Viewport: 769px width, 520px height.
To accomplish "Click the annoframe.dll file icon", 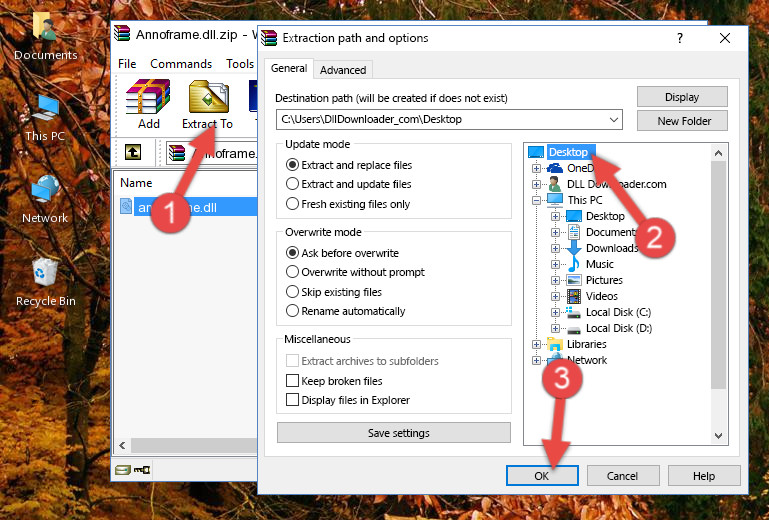I will point(126,207).
